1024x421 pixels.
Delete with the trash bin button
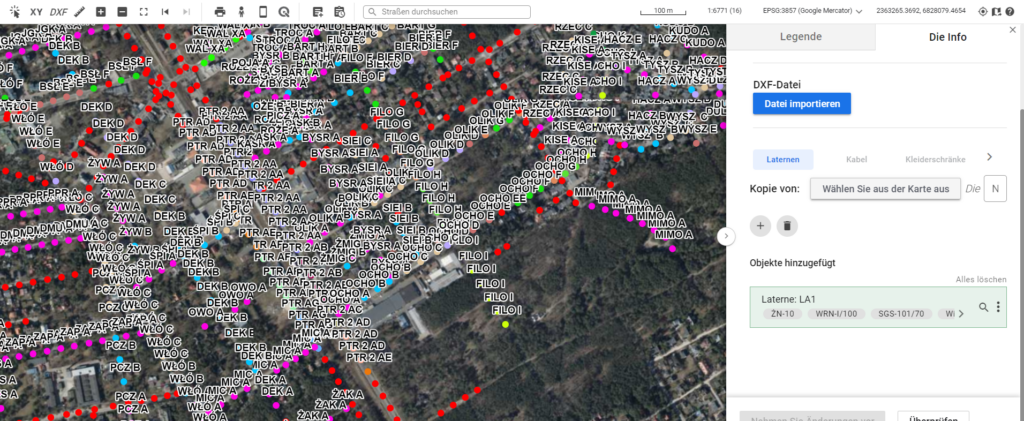(x=787, y=226)
